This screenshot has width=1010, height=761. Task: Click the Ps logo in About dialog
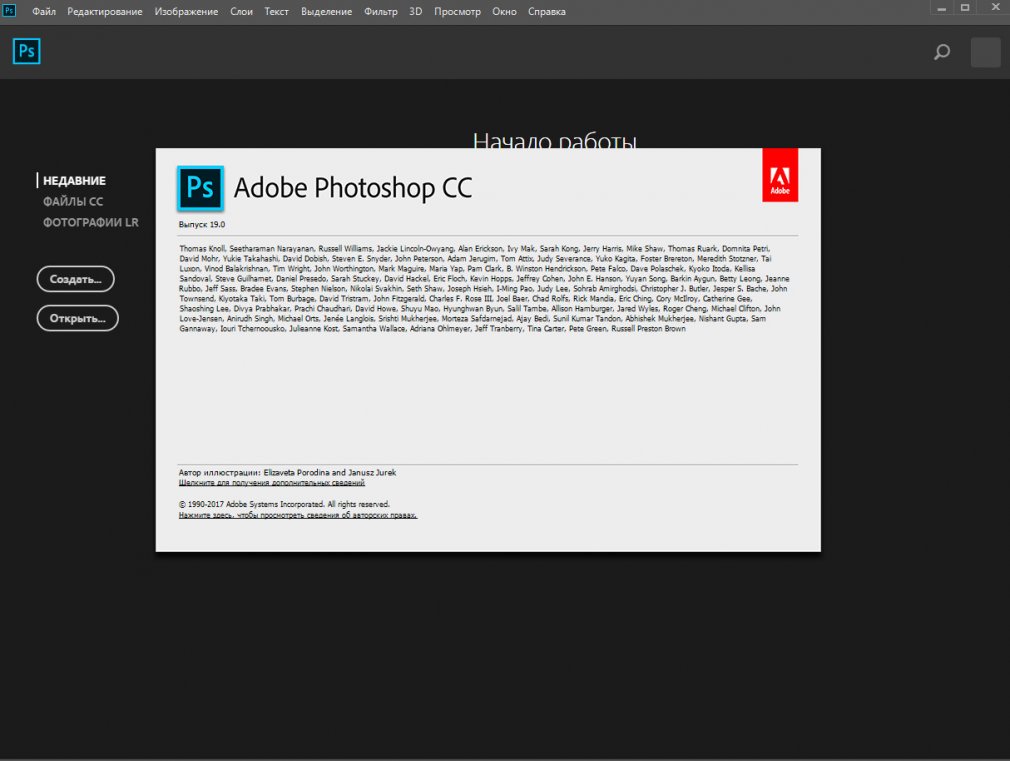pos(200,188)
